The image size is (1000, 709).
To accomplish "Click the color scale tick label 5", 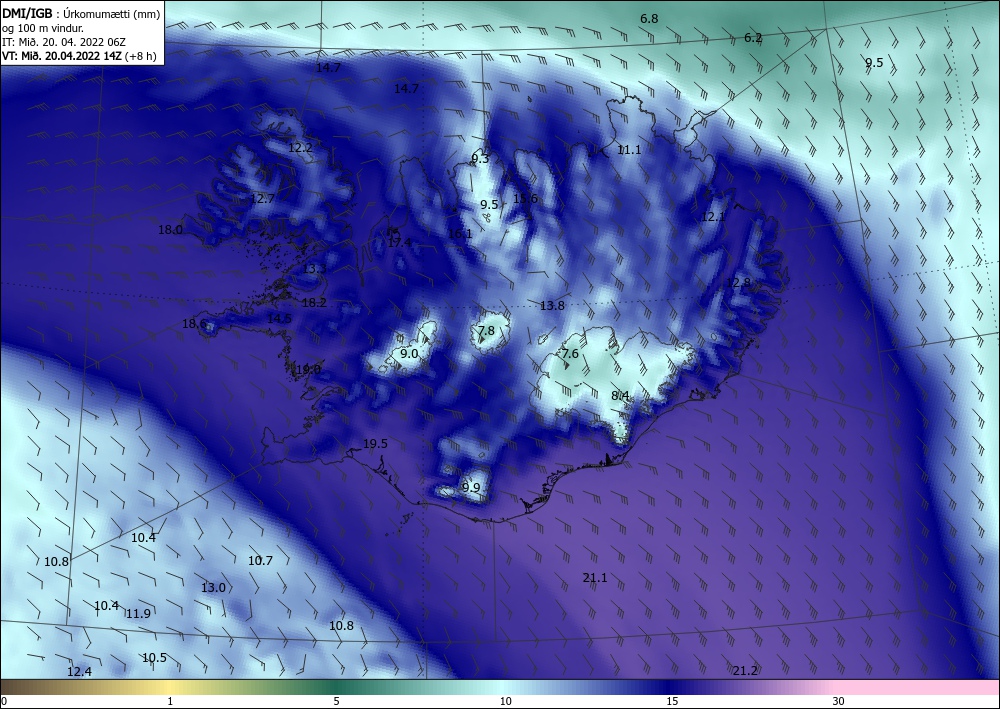I will 336,702.
